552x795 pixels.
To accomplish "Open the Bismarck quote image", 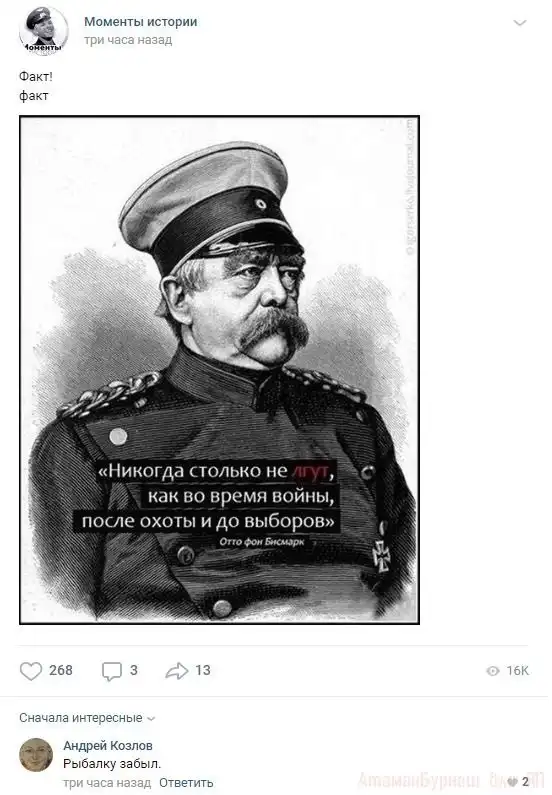I will (x=219, y=370).
